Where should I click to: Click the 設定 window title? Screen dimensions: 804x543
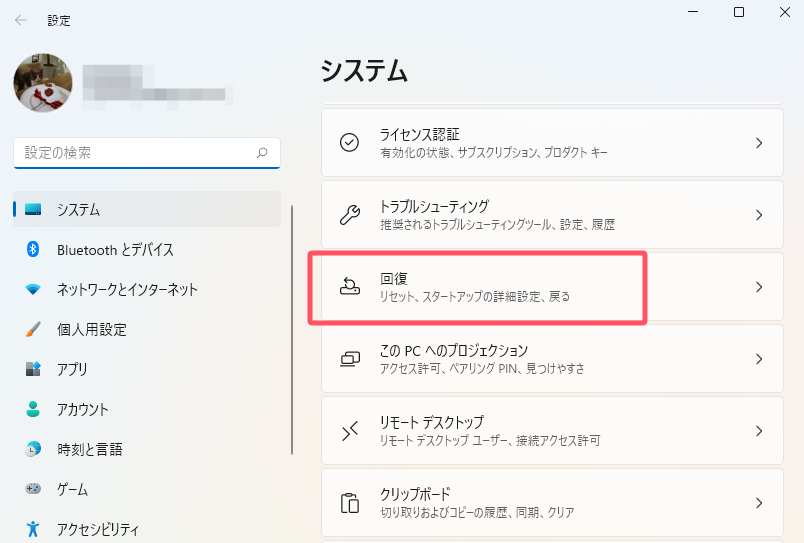pyautogui.click(x=59, y=21)
